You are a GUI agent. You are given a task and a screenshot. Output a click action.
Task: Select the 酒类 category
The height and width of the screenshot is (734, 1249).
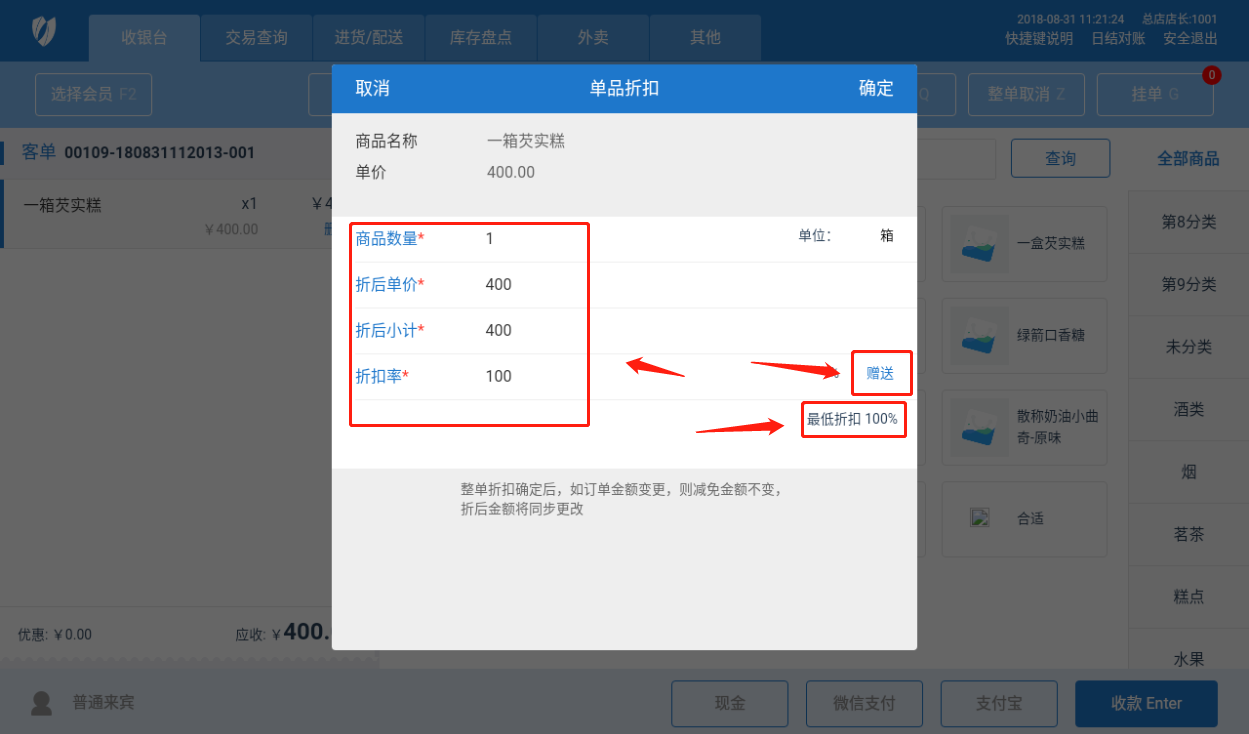tap(1188, 409)
